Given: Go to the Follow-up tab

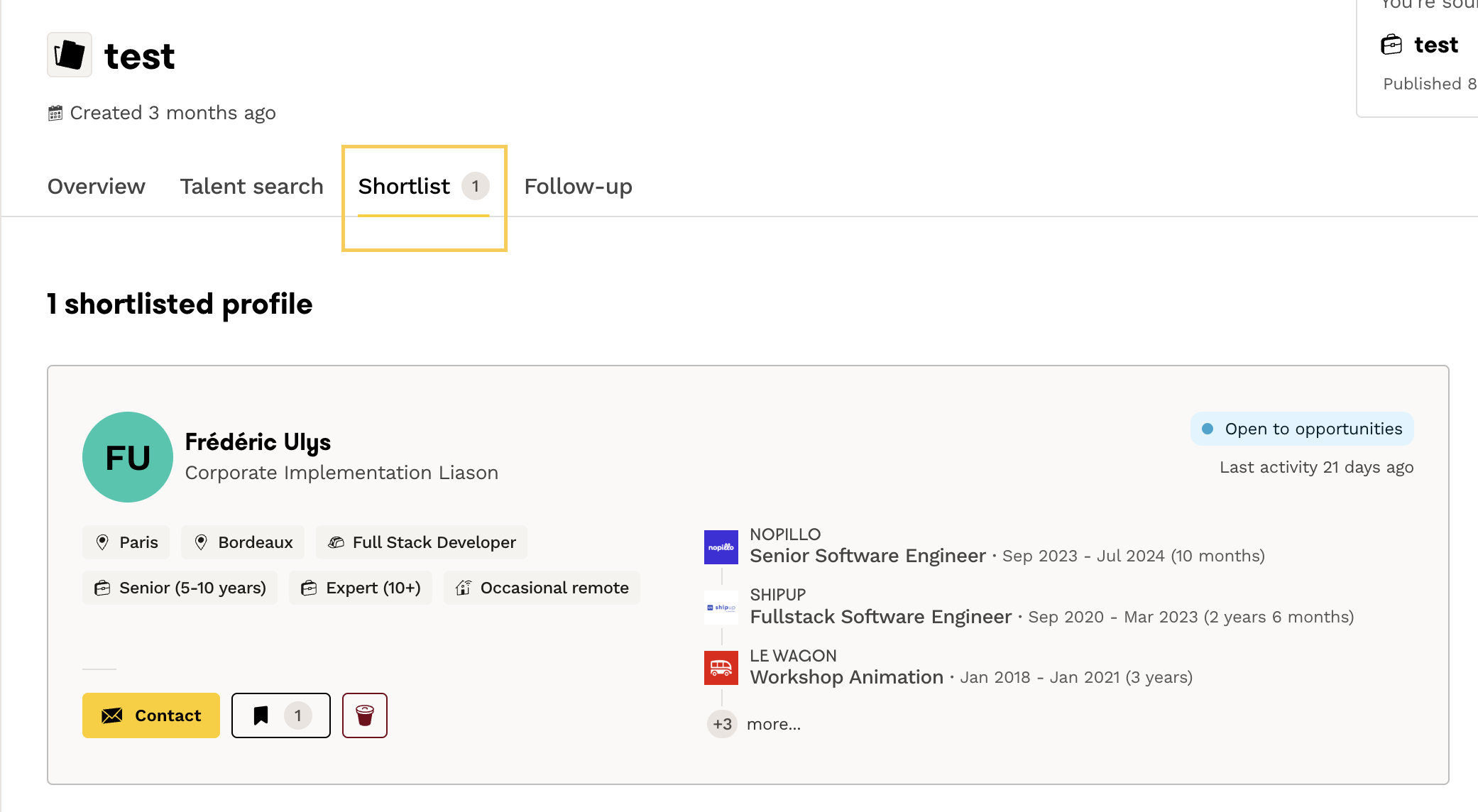Looking at the screenshot, I should coord(578,186).
